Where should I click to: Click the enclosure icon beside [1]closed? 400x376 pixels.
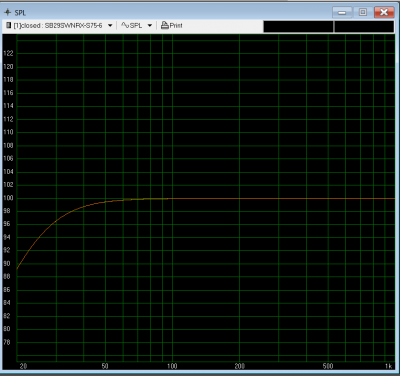coord(9,25)
